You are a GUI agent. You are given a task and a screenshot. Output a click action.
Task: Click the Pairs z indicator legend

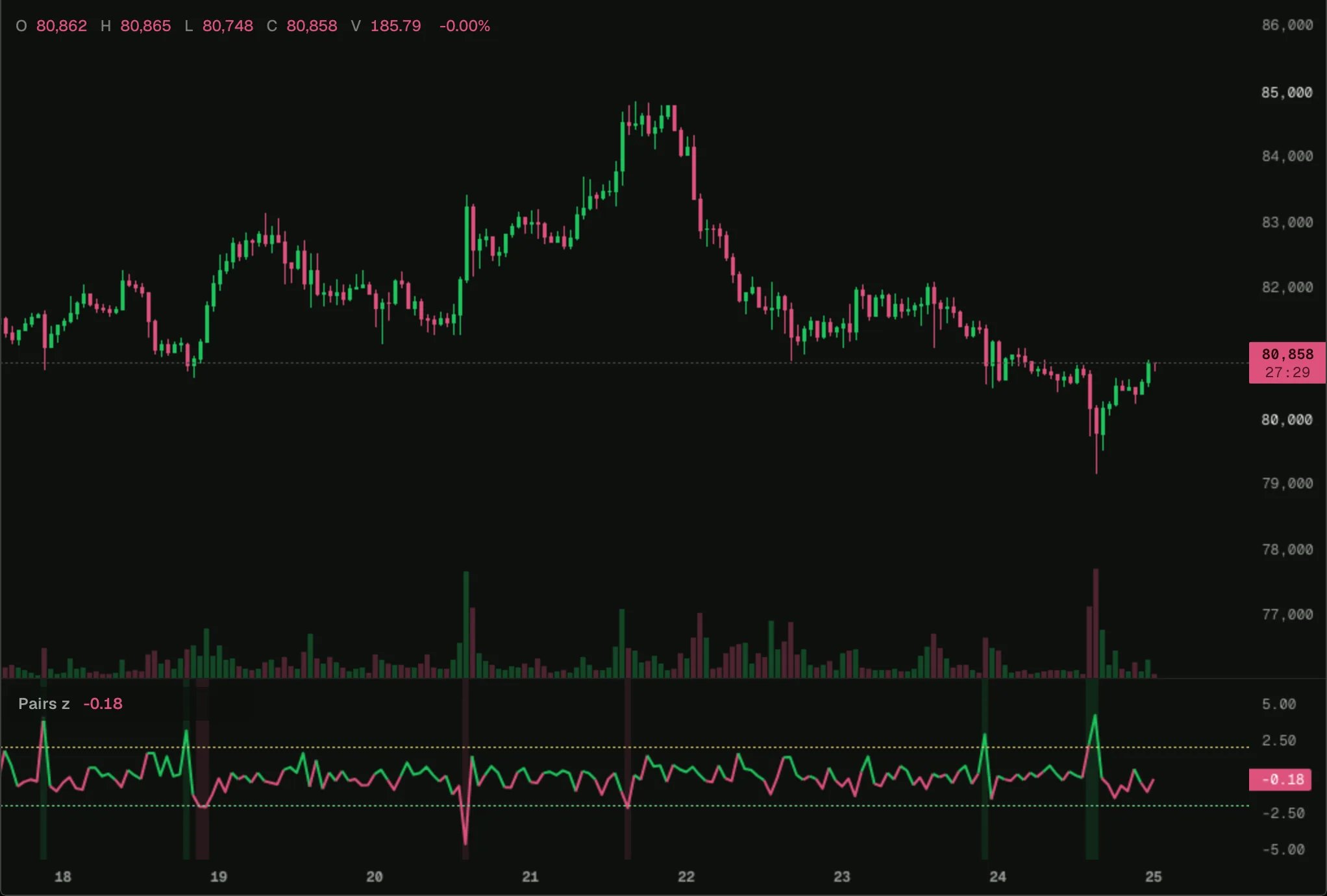click(70, 704)
